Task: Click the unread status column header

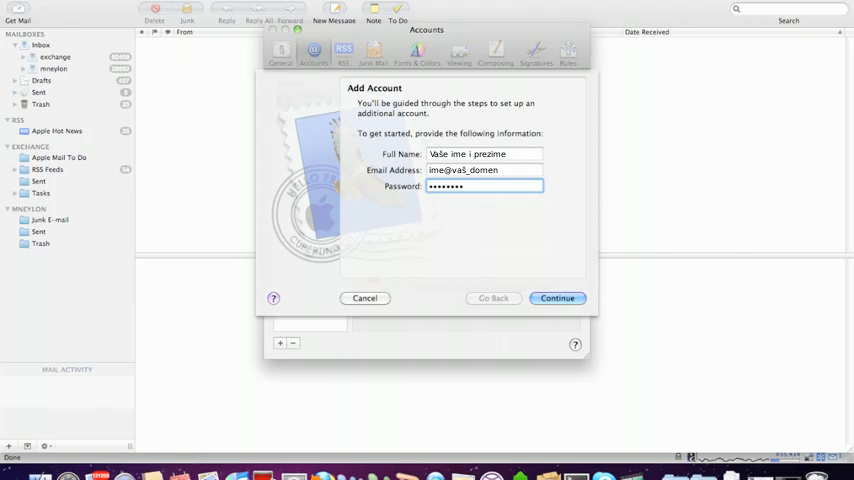Action: [x=142, y=32]
